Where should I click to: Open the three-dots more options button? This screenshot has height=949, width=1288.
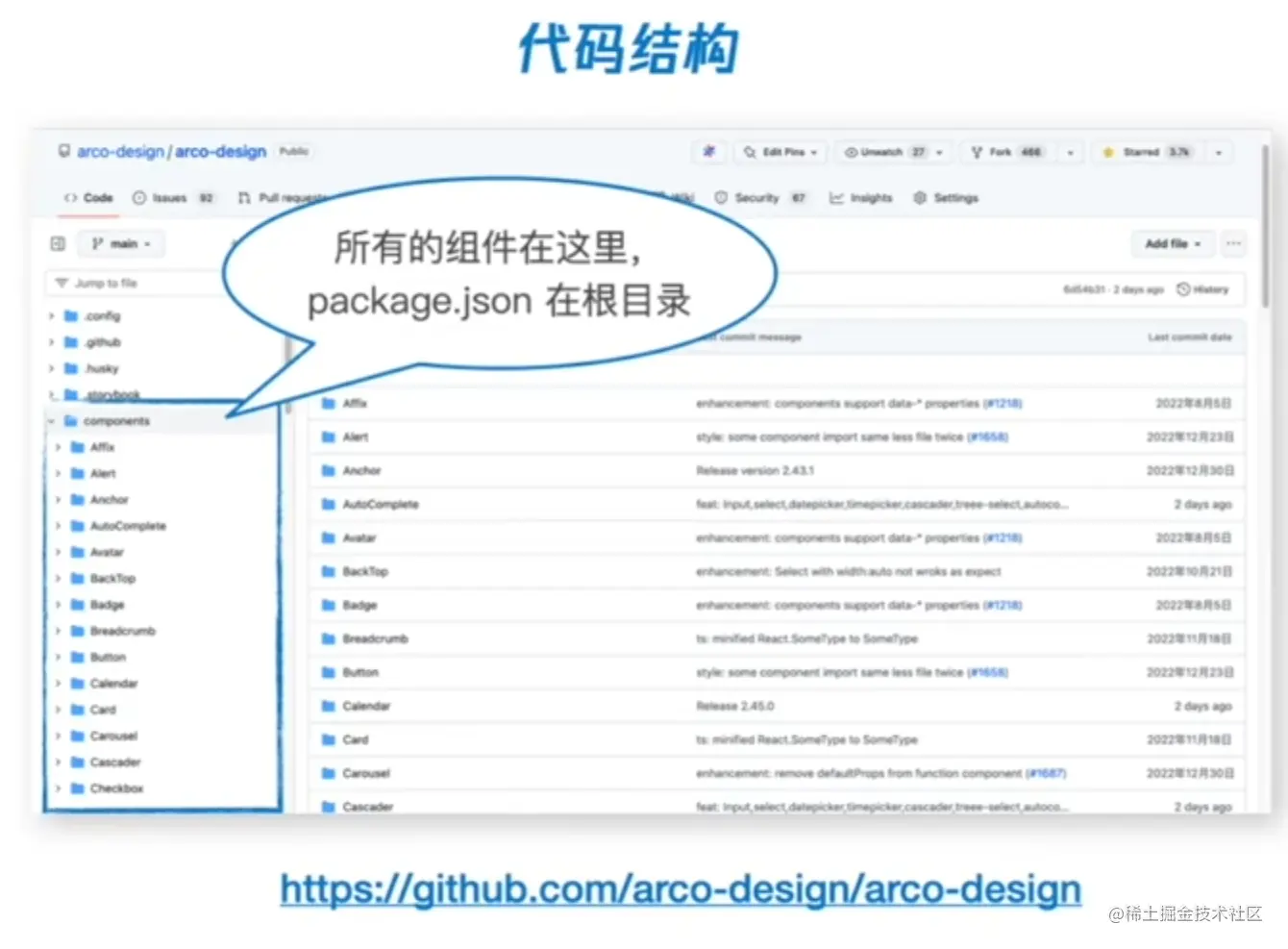click(1233, 244)
